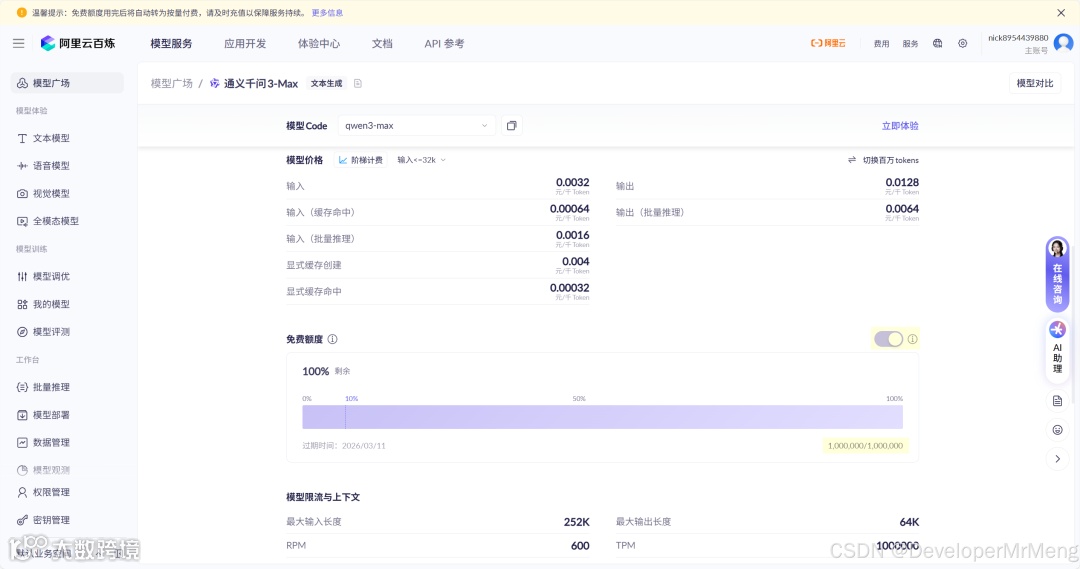This screenshot has width=1080, height=569.
Task: Click the 10% marker on quota bar
Action: 351,398
